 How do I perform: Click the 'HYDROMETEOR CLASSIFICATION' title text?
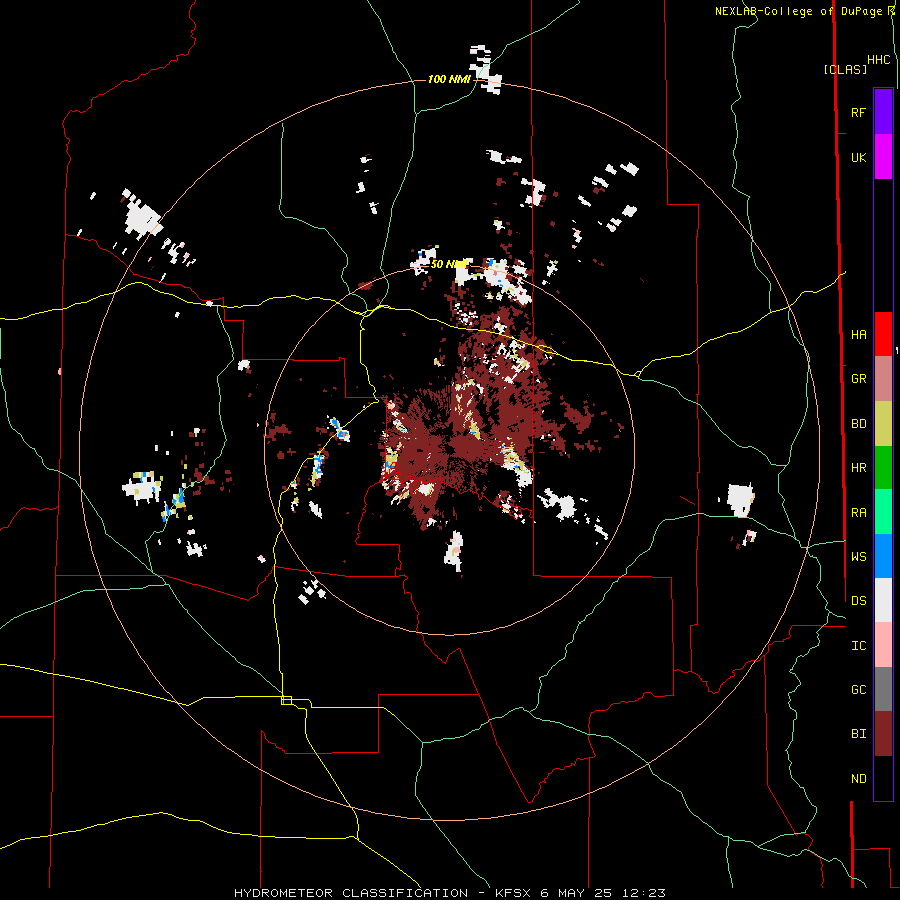click(351, 893)
